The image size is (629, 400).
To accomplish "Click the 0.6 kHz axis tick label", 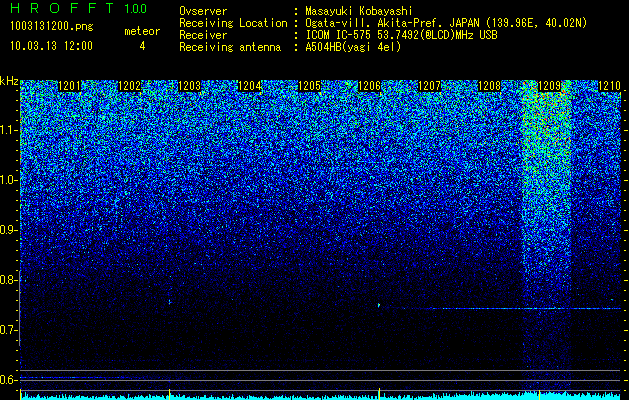I will [x=9, y=380].
